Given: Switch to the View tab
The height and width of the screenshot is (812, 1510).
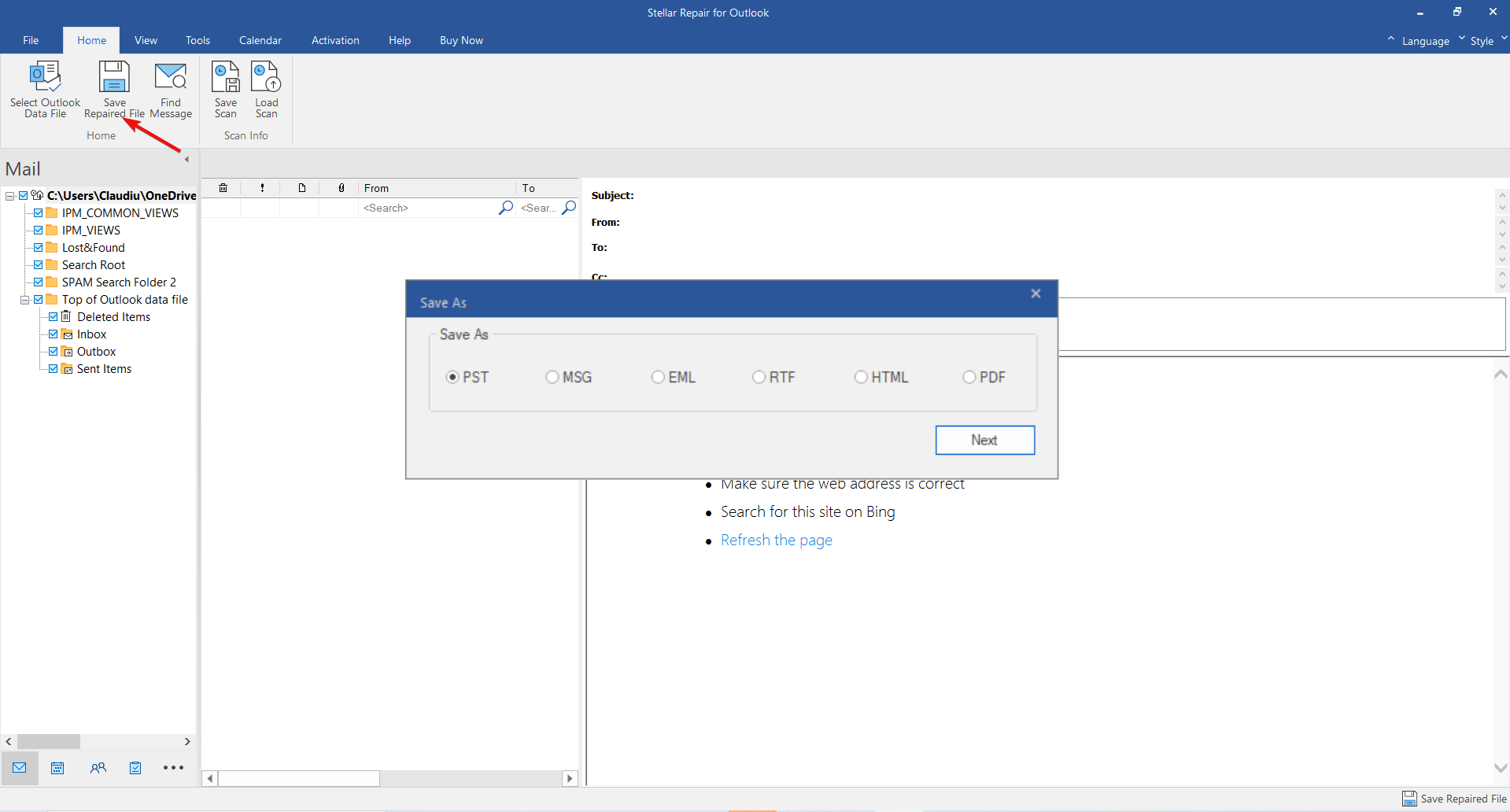Looking at the screenshot, I should point(146,40).
